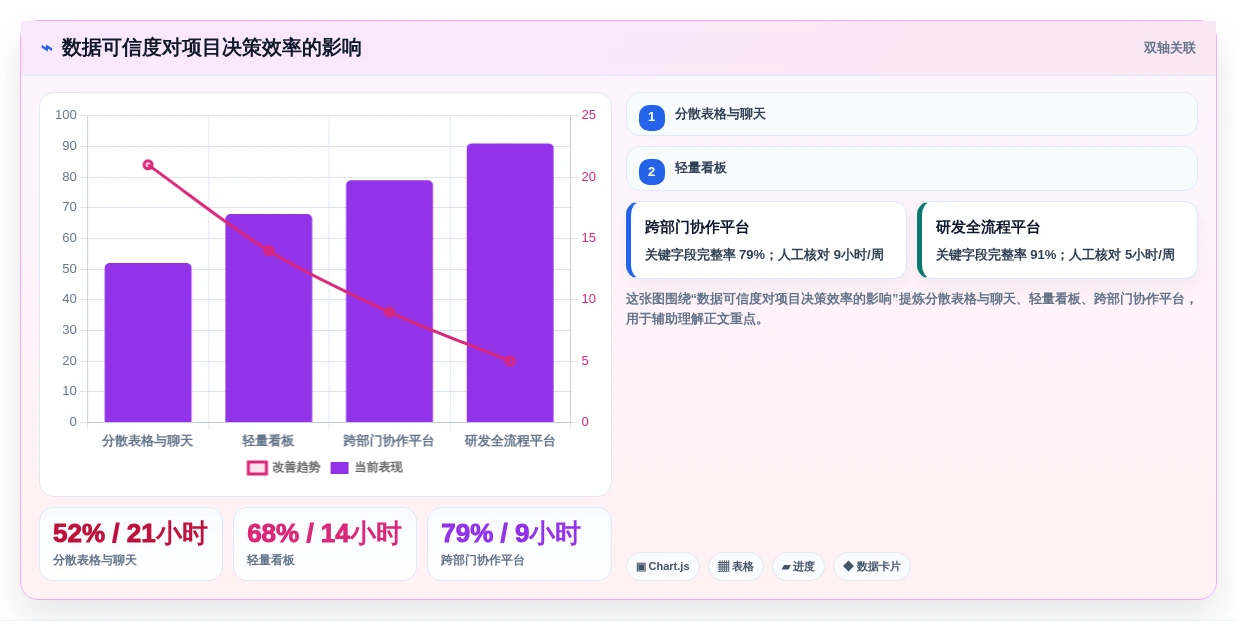Click the 轻量看板 x-axis label
The height and width of the screenshot is (621, 1237).
268,441
